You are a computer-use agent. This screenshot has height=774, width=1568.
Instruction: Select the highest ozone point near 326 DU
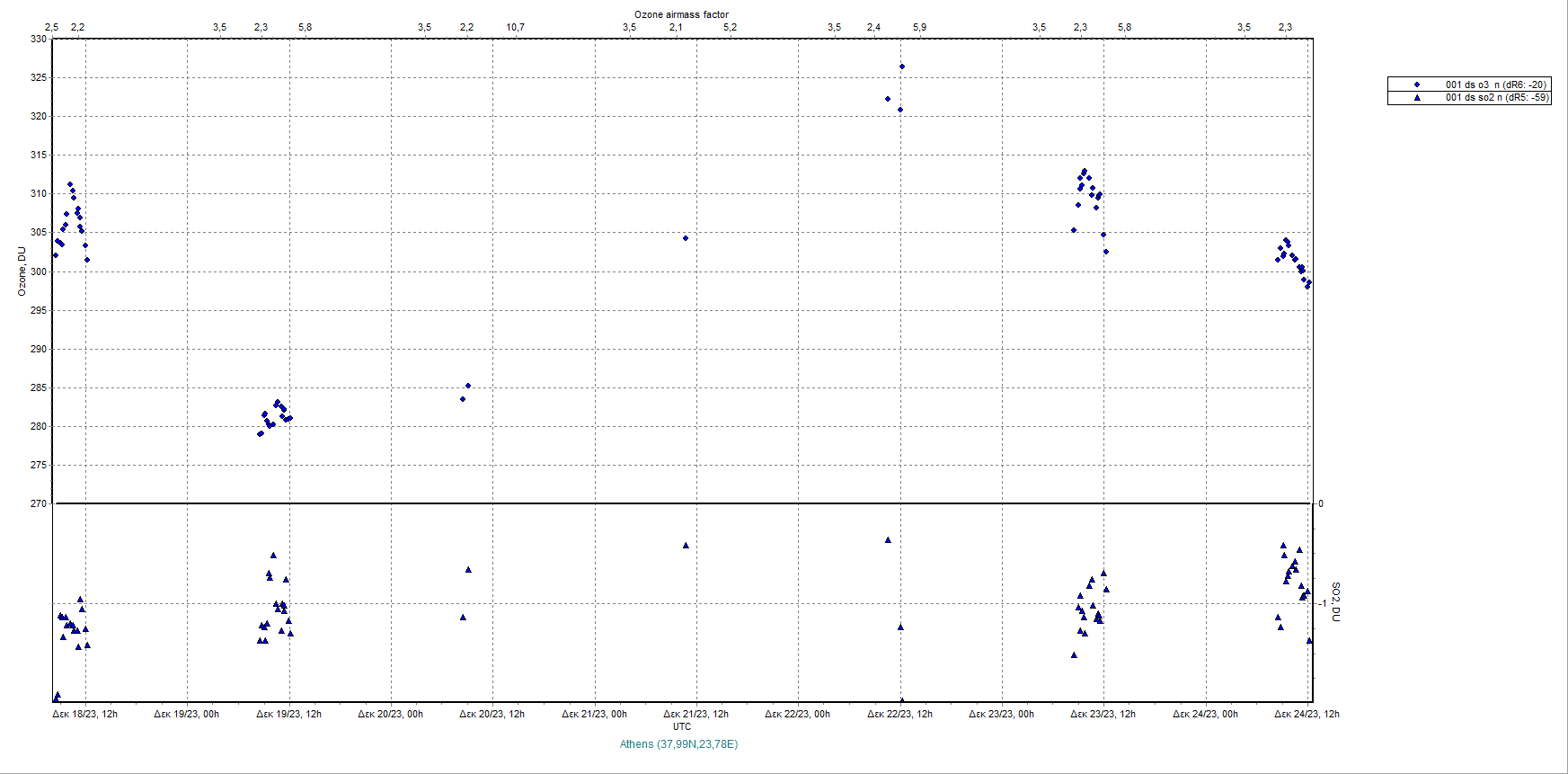click(902, 67)
